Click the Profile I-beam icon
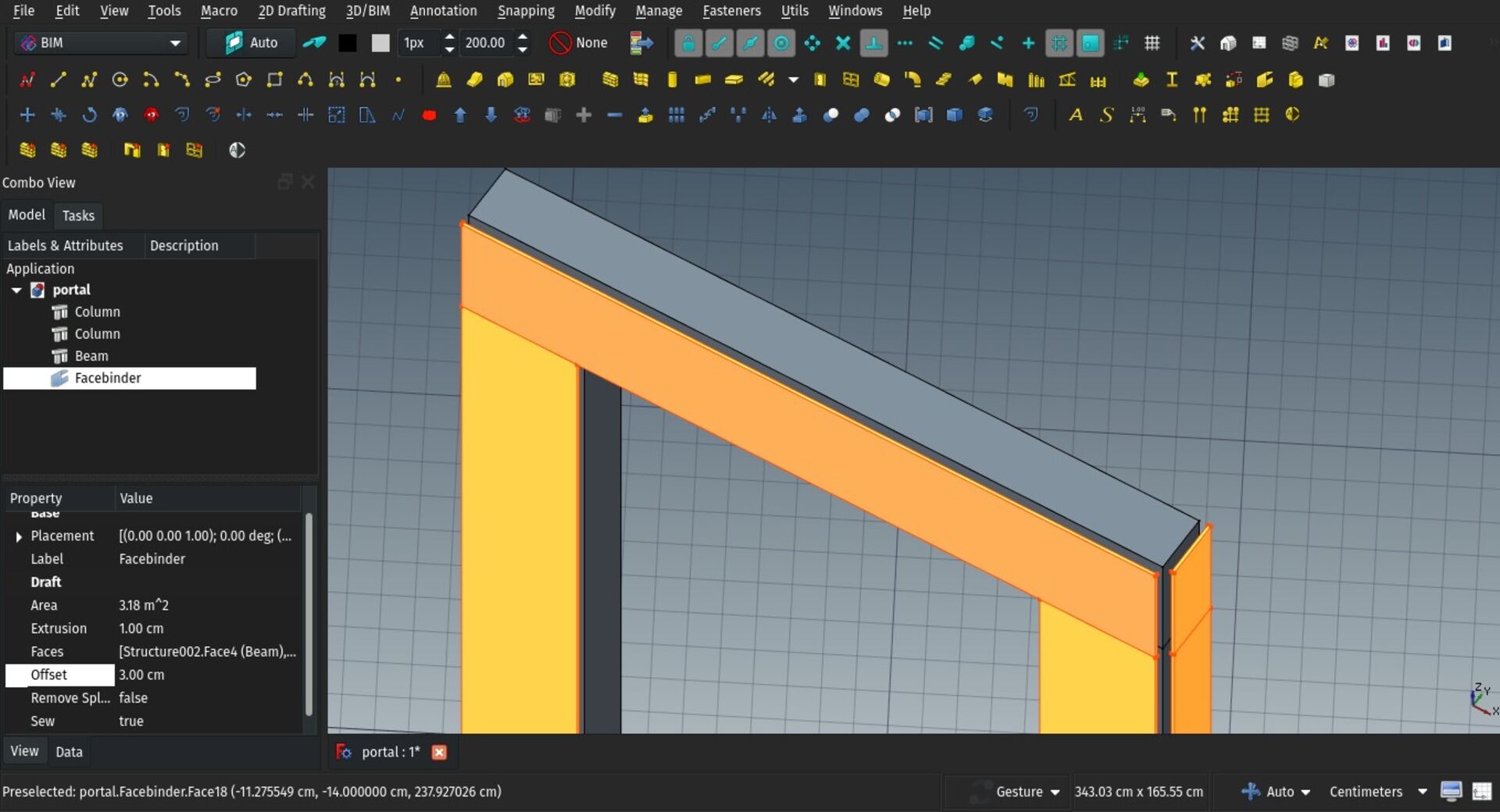Screen dimensions: 1500x812 pos(1172,80)
